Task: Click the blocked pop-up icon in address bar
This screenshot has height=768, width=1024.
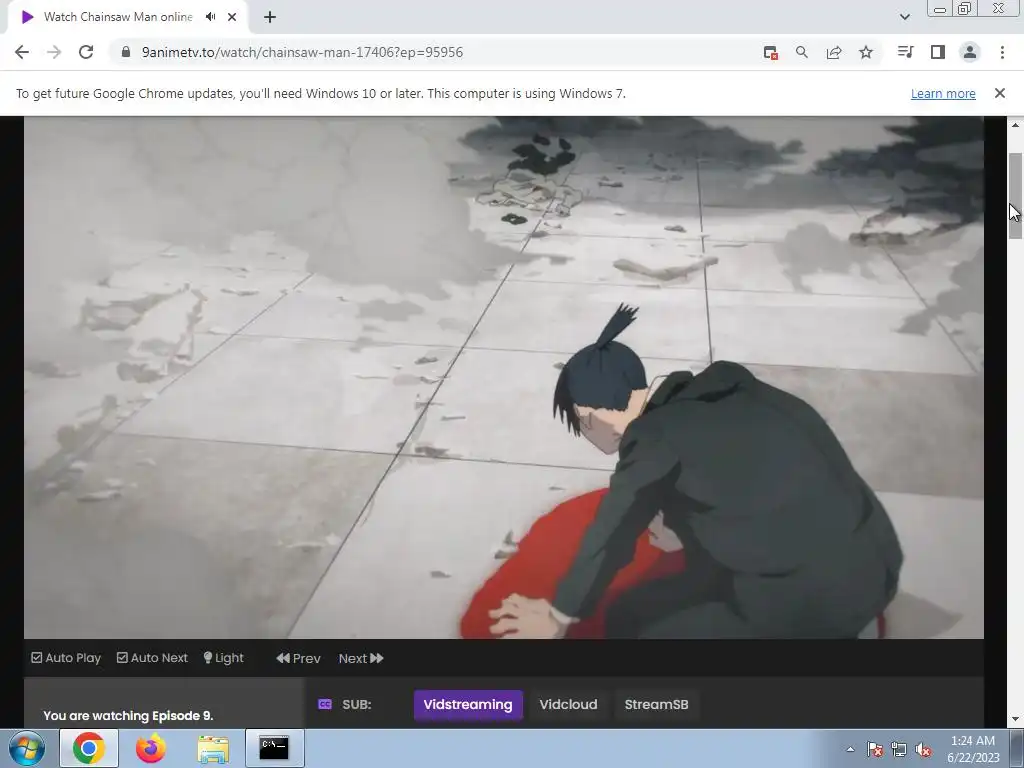Action: click(x=771, y=53)
